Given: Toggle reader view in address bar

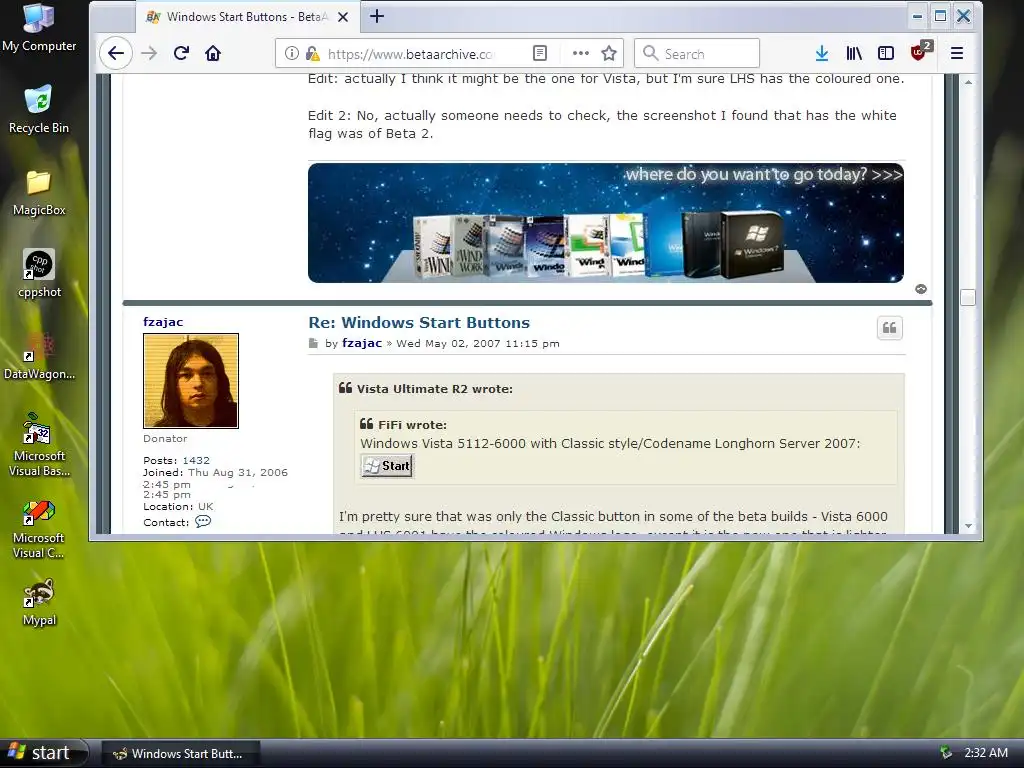Looking at the screenshot, I should [539, 54].
